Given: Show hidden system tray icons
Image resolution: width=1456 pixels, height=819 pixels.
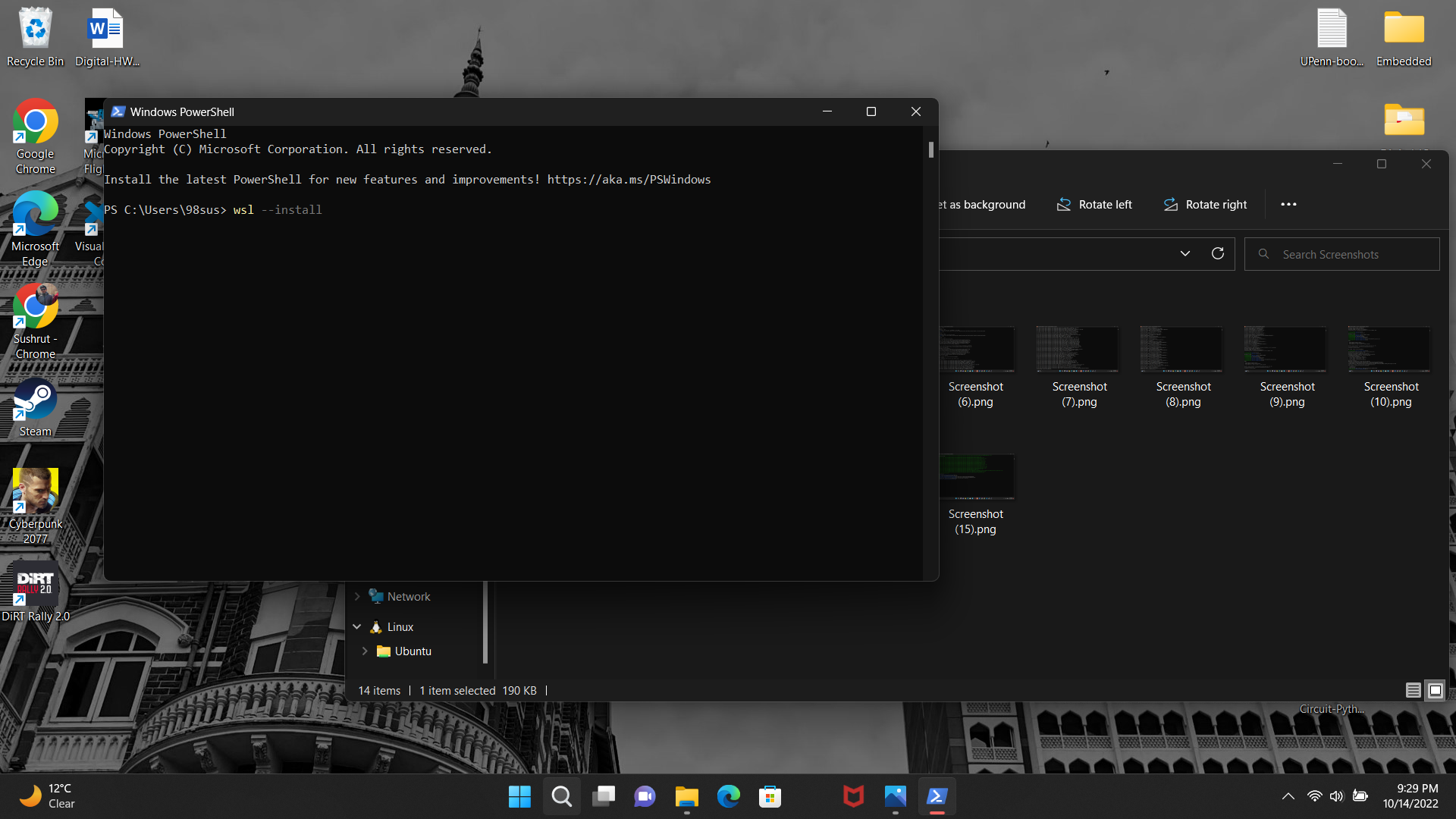Looking at the screenshot, I should (x=1287, y=796).
